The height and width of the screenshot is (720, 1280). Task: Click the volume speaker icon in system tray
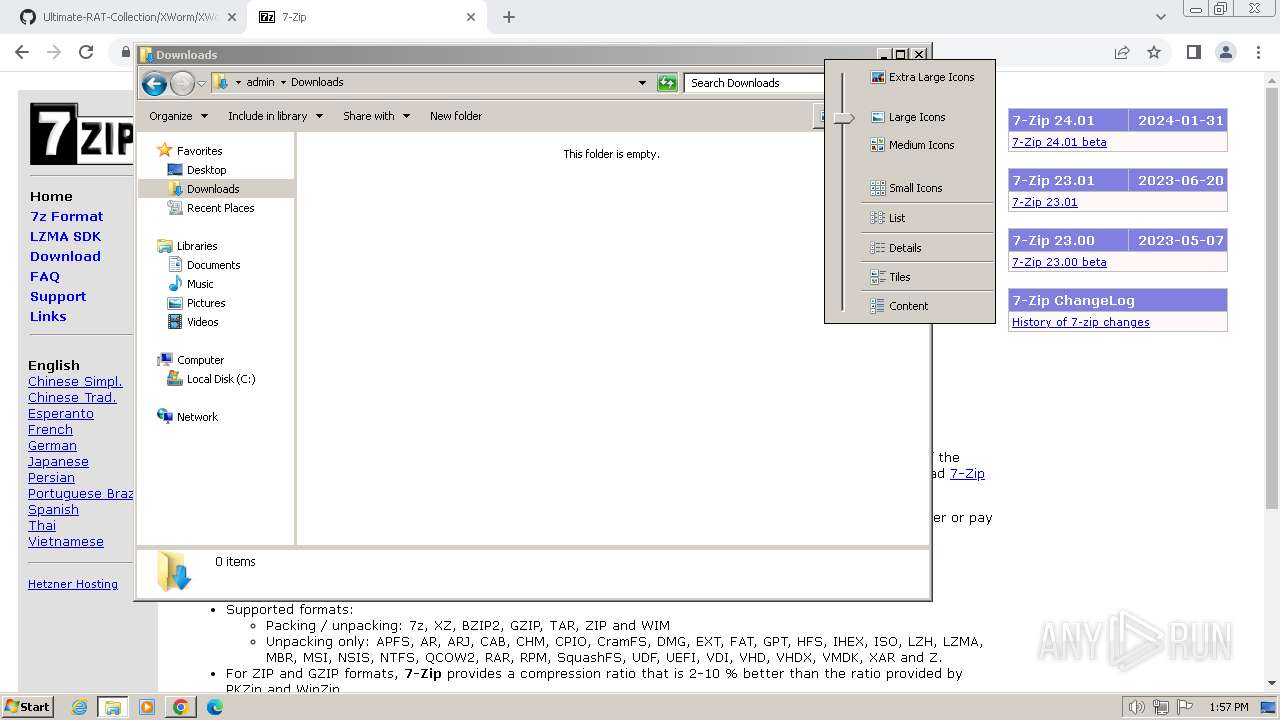[x=1136, y=707]
